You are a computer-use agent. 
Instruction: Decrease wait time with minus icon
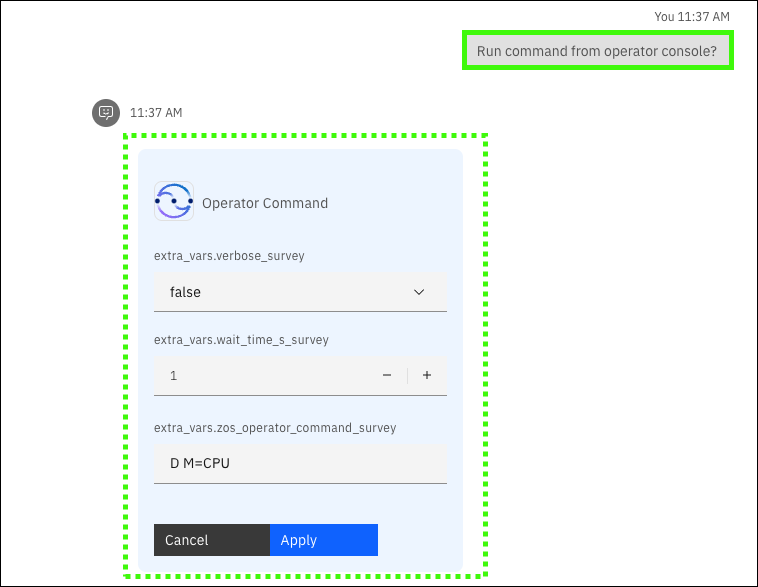387,376
